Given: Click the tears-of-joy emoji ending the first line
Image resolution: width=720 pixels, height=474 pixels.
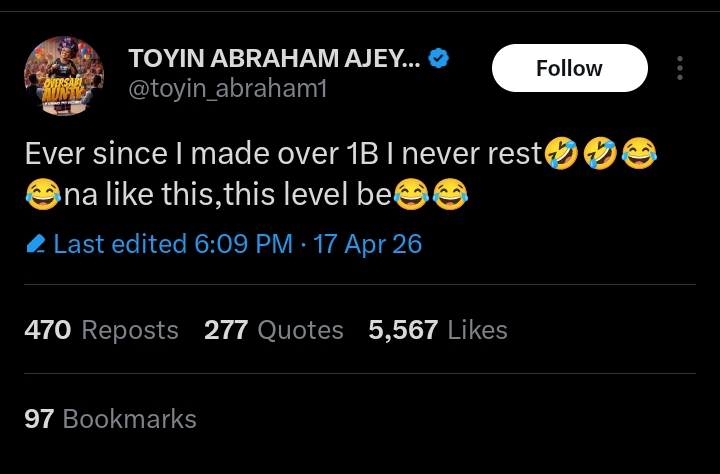Looking at the screenshot, I should (x=638, y=154).
